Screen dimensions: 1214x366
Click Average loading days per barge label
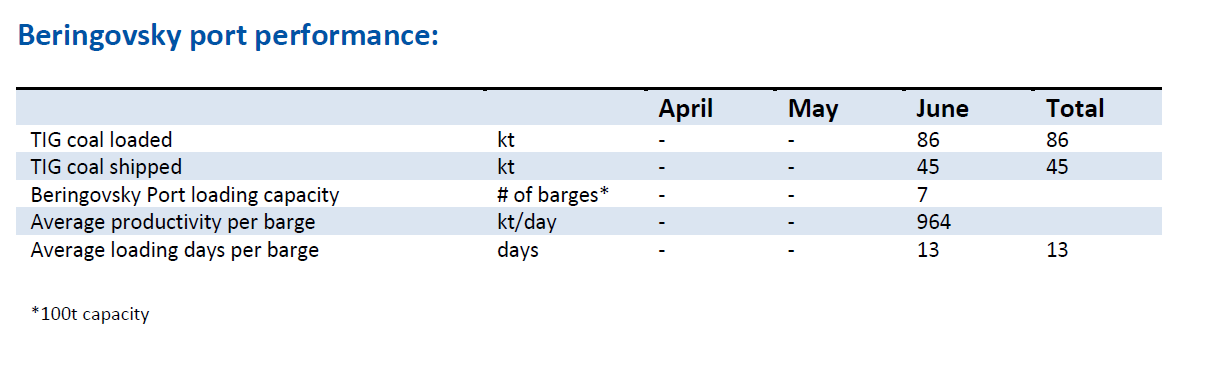175,250
